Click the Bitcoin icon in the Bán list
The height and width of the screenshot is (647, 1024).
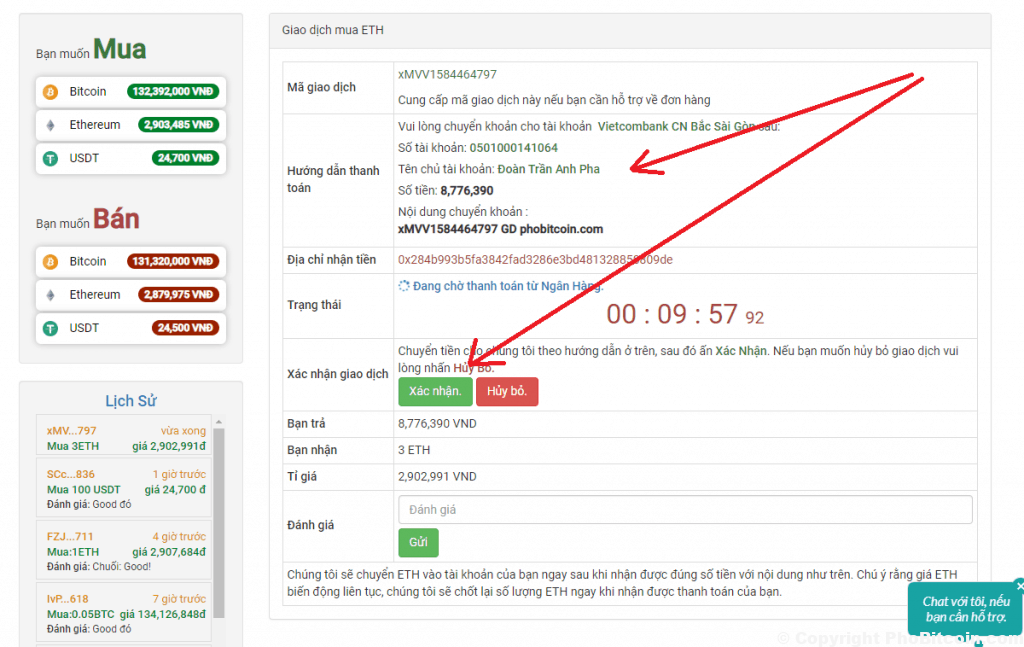tap(50, 262)
